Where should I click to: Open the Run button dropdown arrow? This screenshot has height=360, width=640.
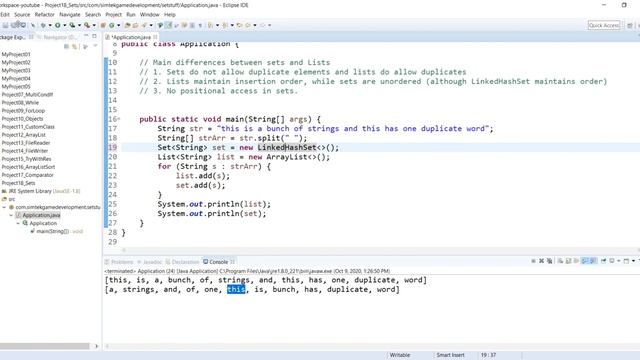click(x=64, y=25)
